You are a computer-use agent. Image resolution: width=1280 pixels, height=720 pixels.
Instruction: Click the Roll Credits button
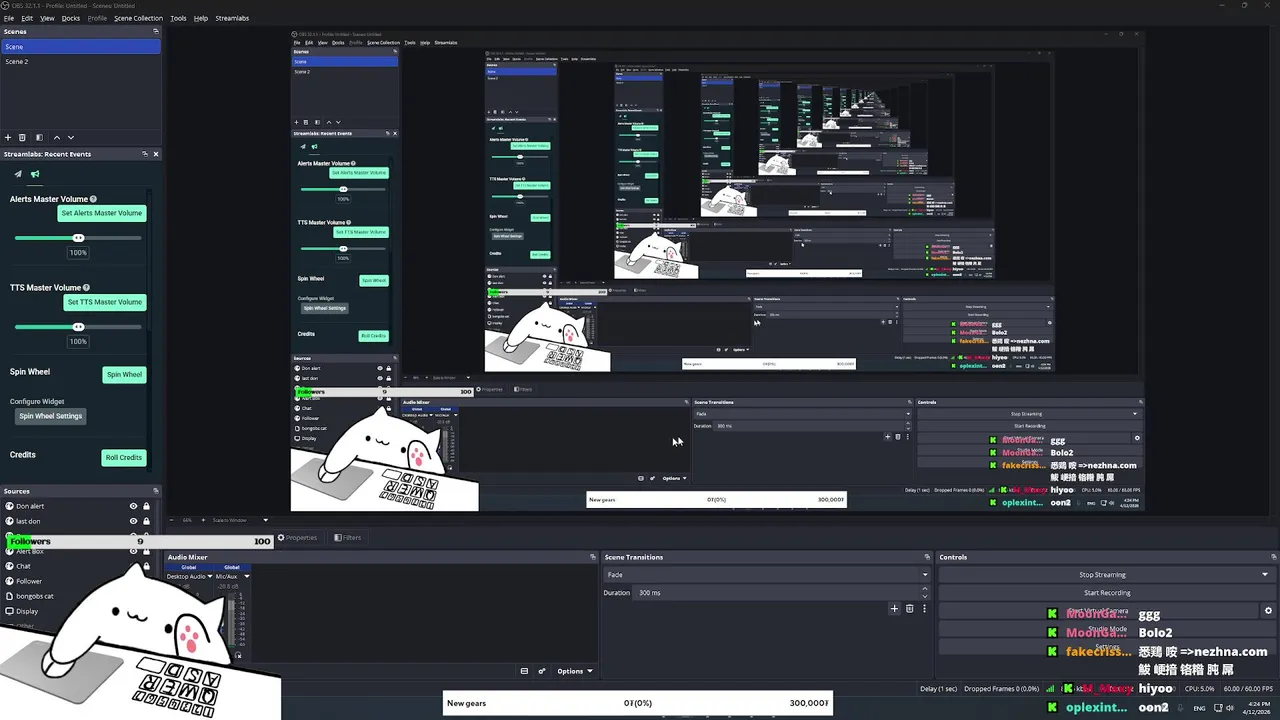click(x=124, y=458)
